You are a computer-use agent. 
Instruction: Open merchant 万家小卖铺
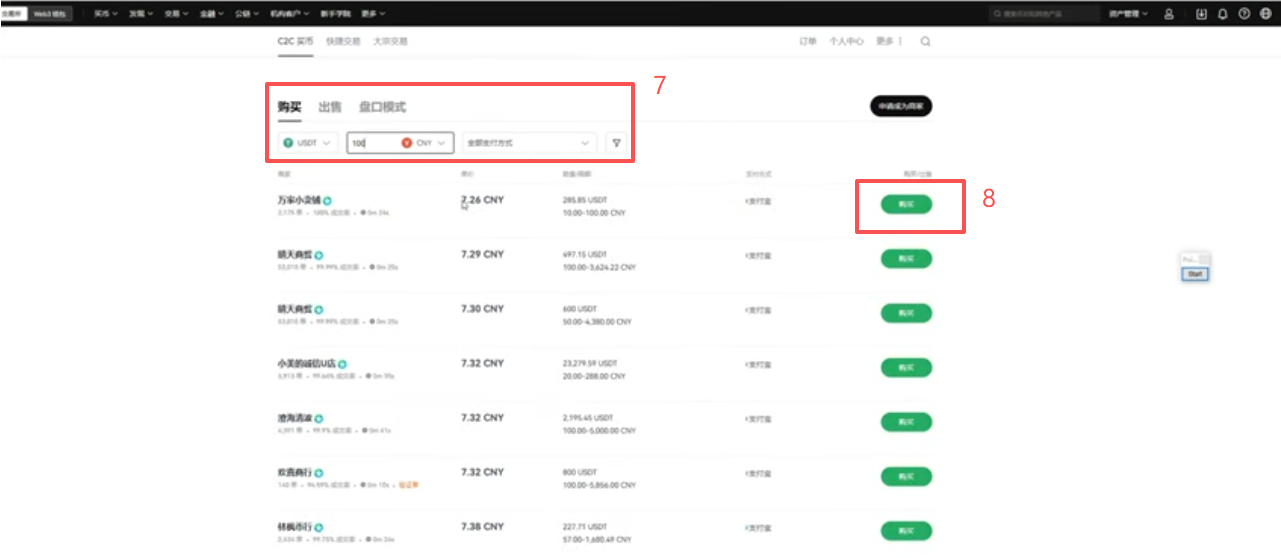[299, 200]
